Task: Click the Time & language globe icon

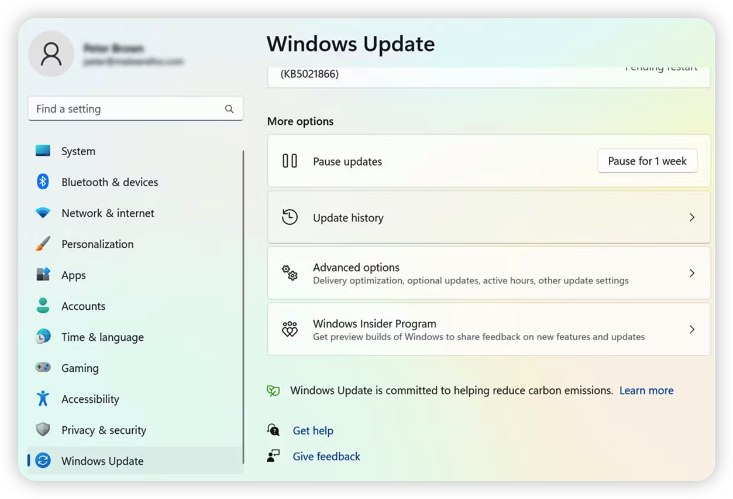Action: coord(43,336)
